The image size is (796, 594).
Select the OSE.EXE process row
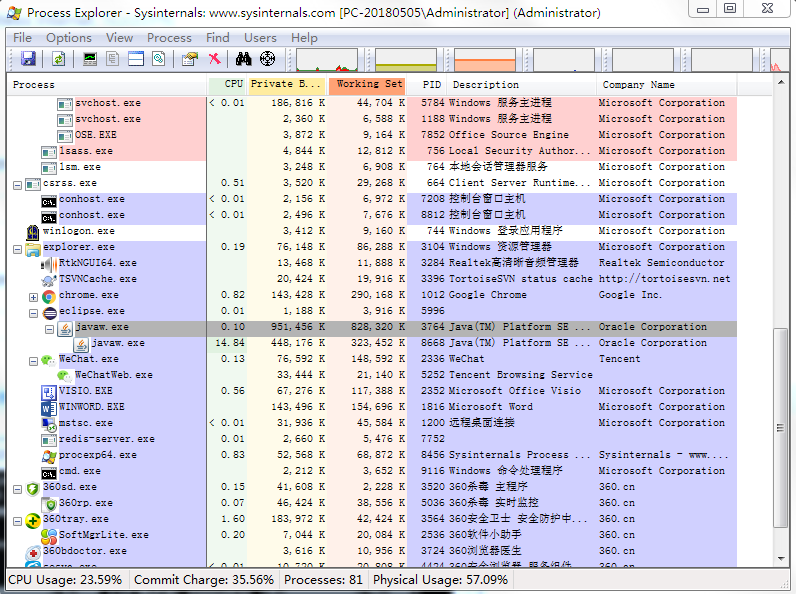coord(372,135)
